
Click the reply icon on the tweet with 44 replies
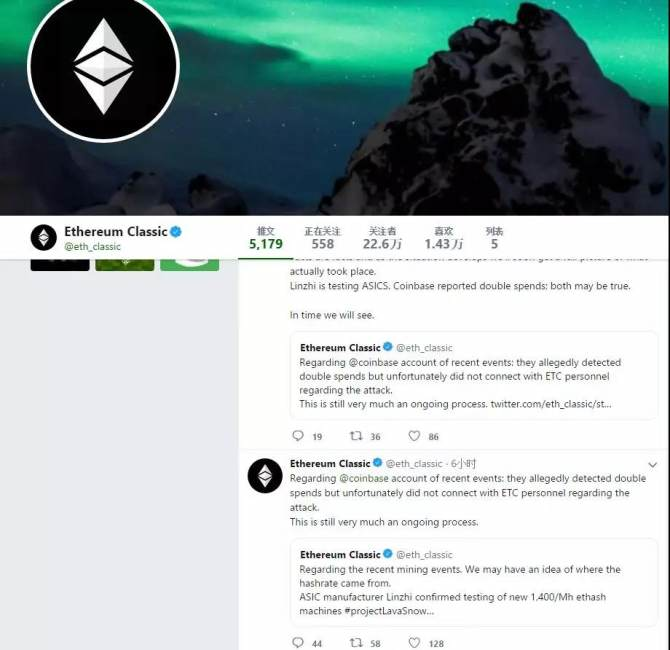(x=298, y=643)
